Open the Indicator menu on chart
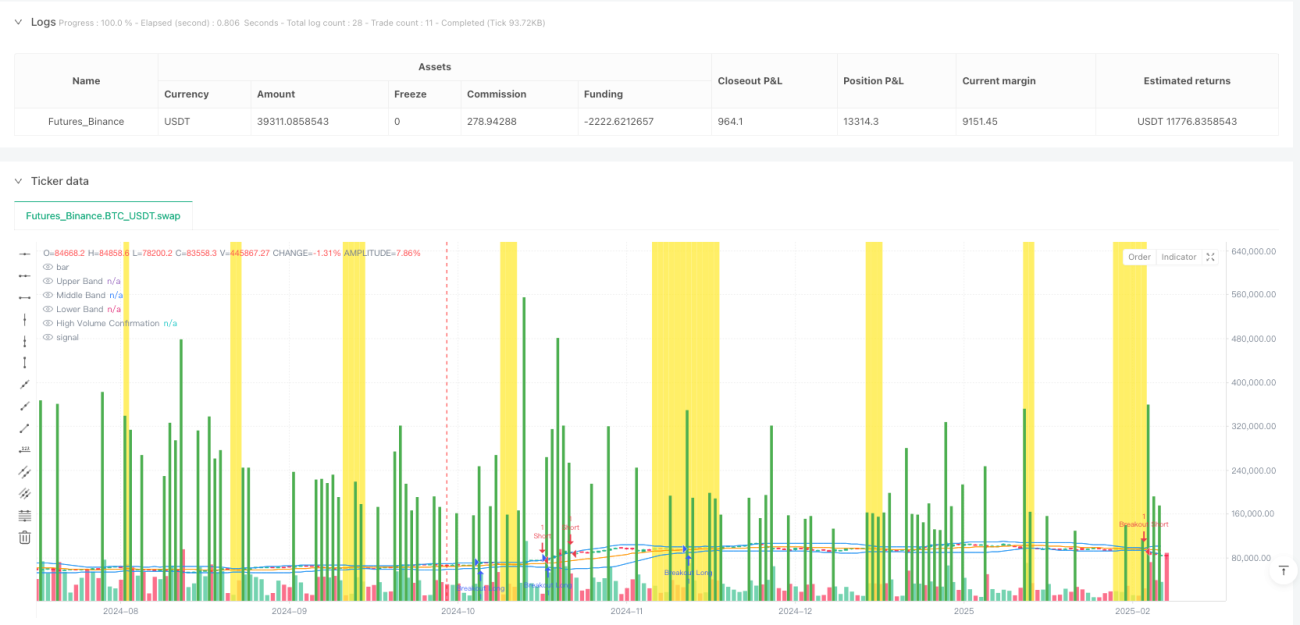 (1178, 257)
